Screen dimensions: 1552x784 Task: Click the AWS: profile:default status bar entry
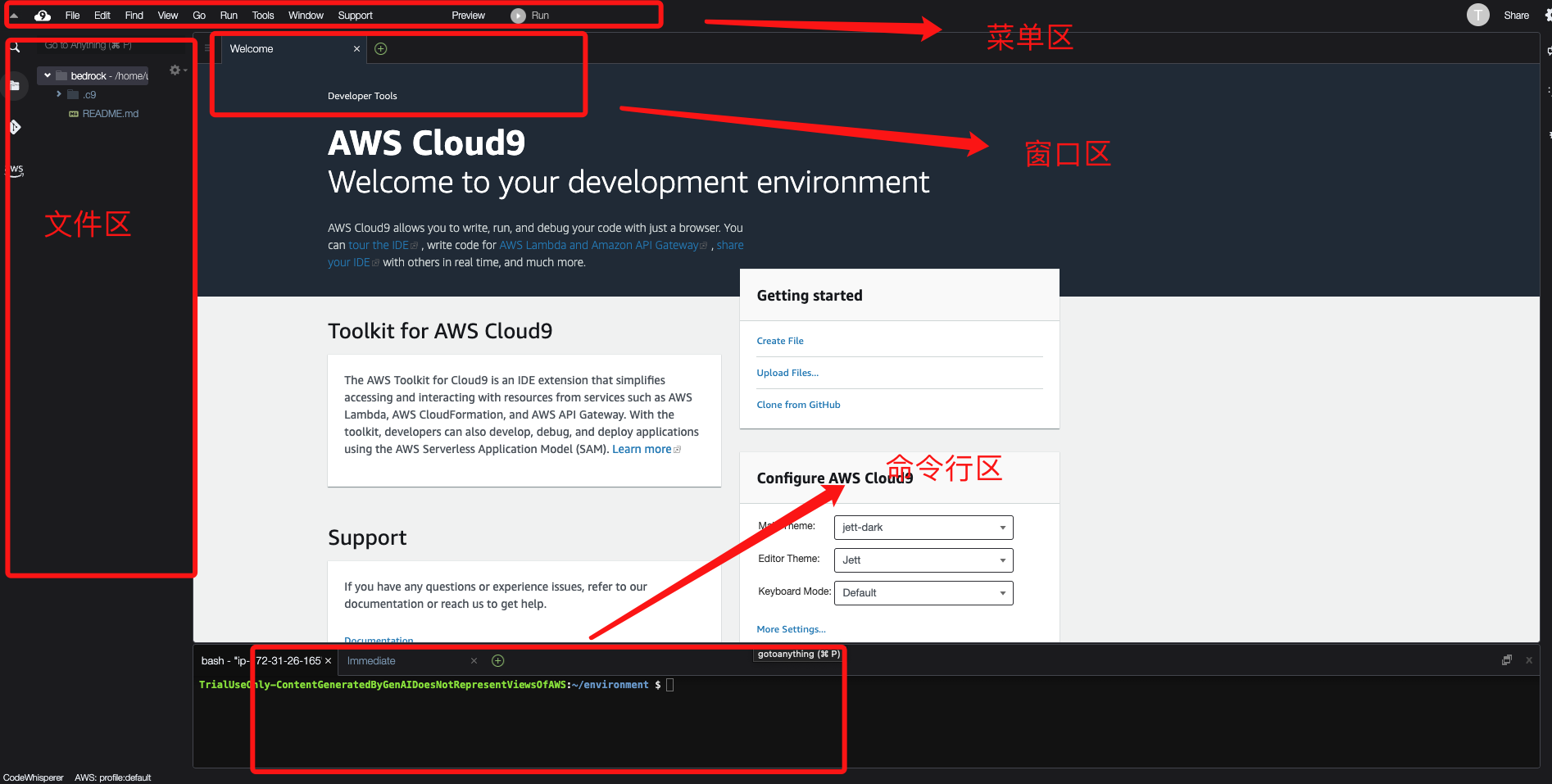click(113, 777)
